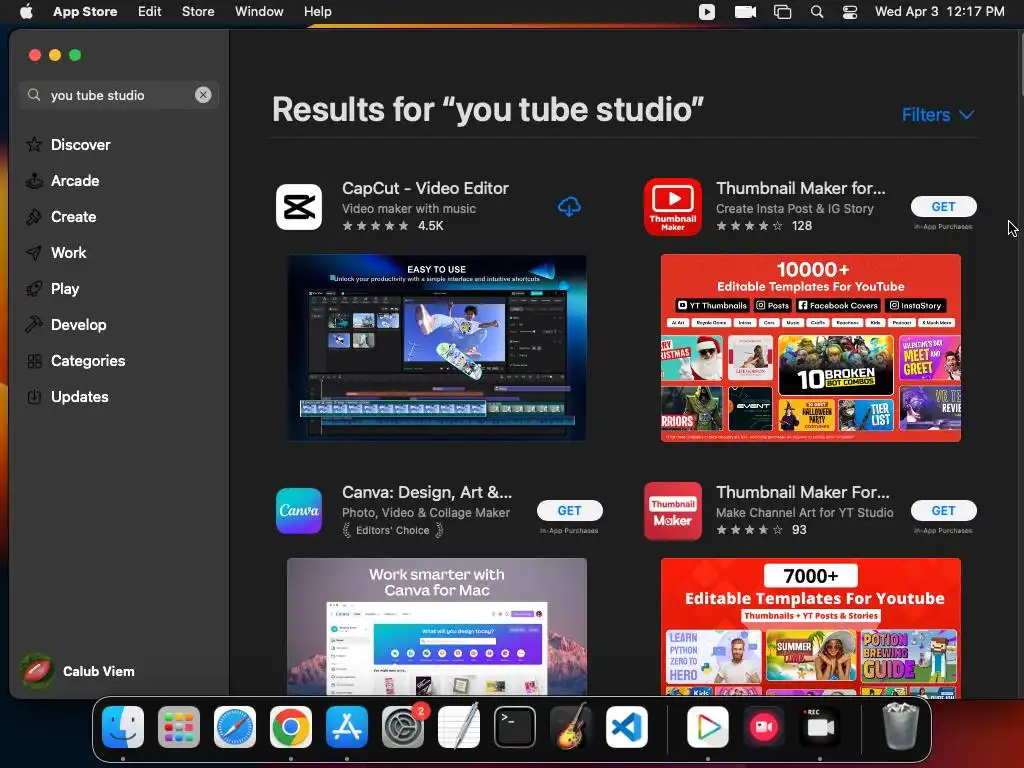Open the Apple menu
Viewport: 1024px width, 768px height.
click(x=26, y=11)
